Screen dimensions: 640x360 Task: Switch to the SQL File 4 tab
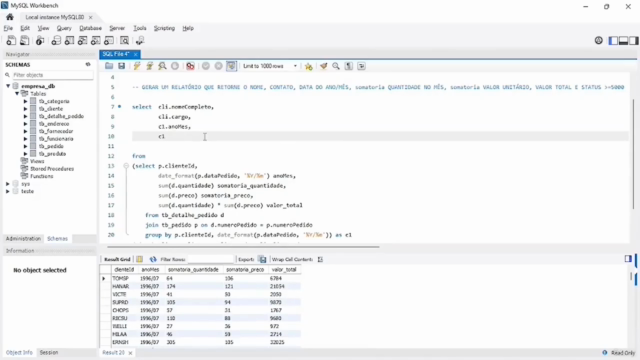coord(116,54)
